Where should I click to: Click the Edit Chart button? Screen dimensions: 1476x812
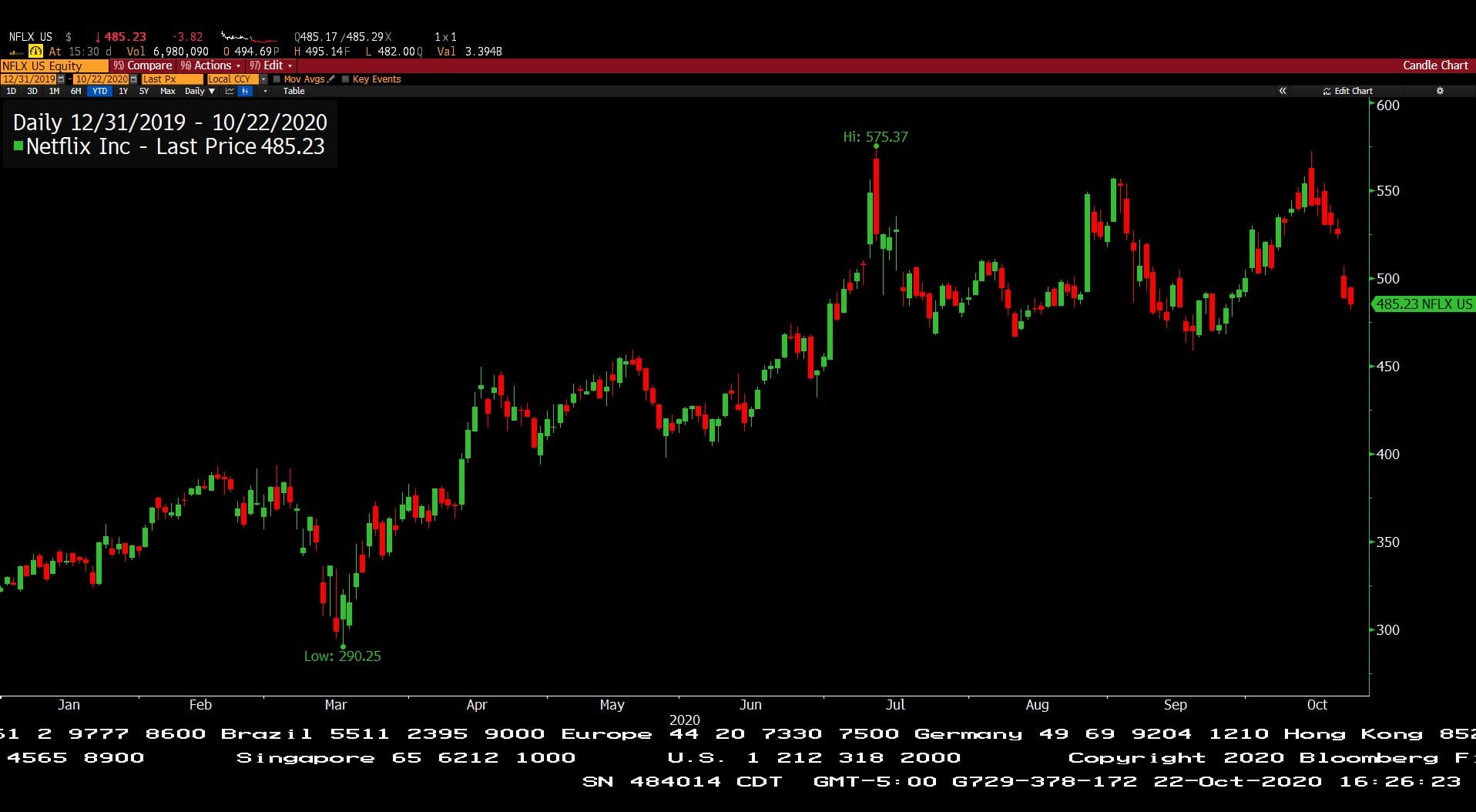1348,91
